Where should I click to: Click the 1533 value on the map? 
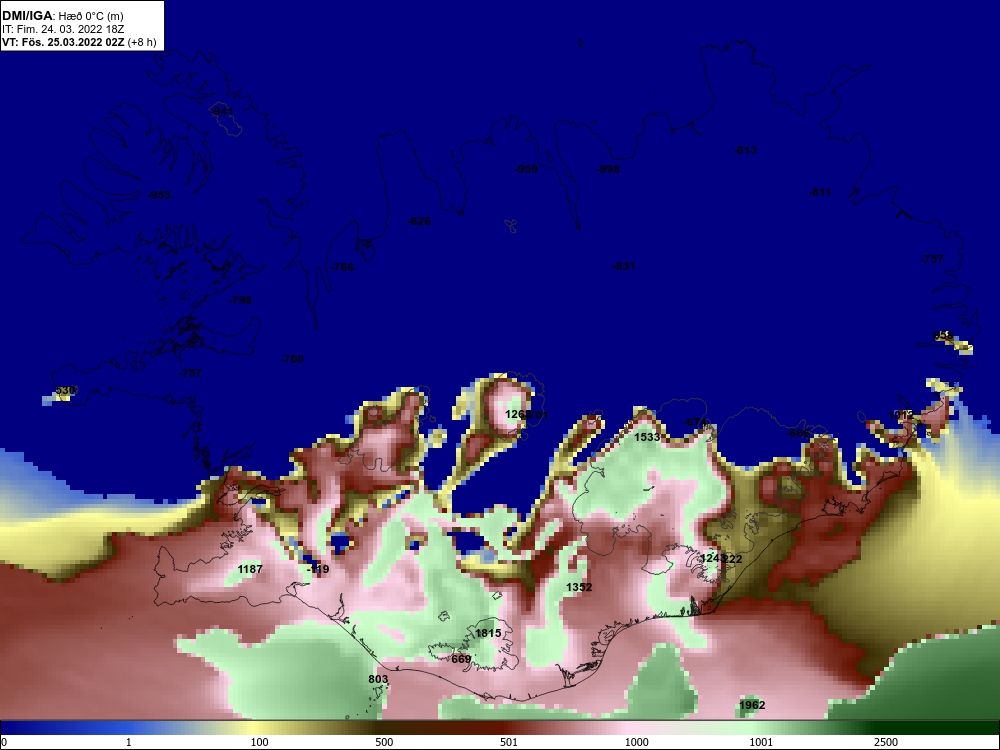pos(647,437)
